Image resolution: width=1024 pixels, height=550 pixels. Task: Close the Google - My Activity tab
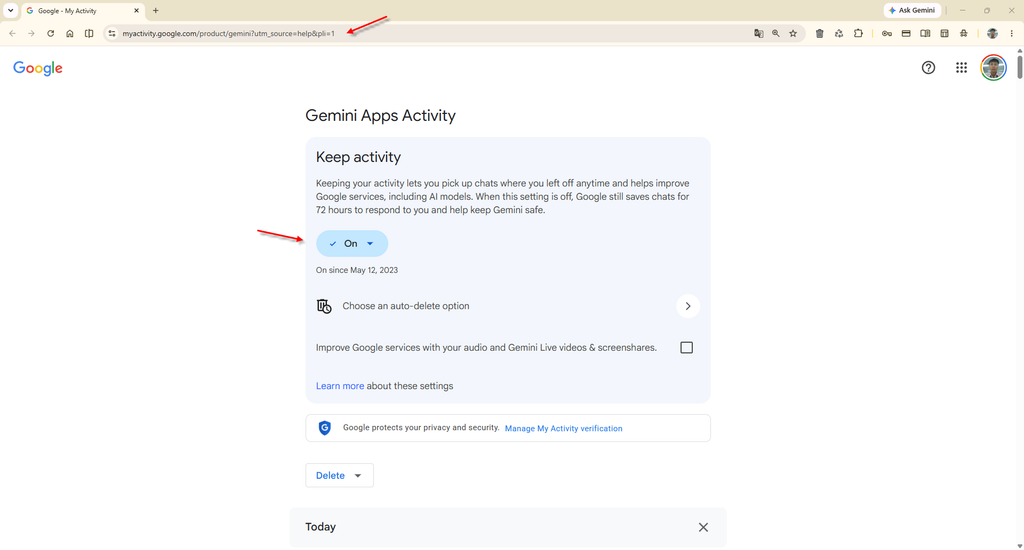point(136,11)
